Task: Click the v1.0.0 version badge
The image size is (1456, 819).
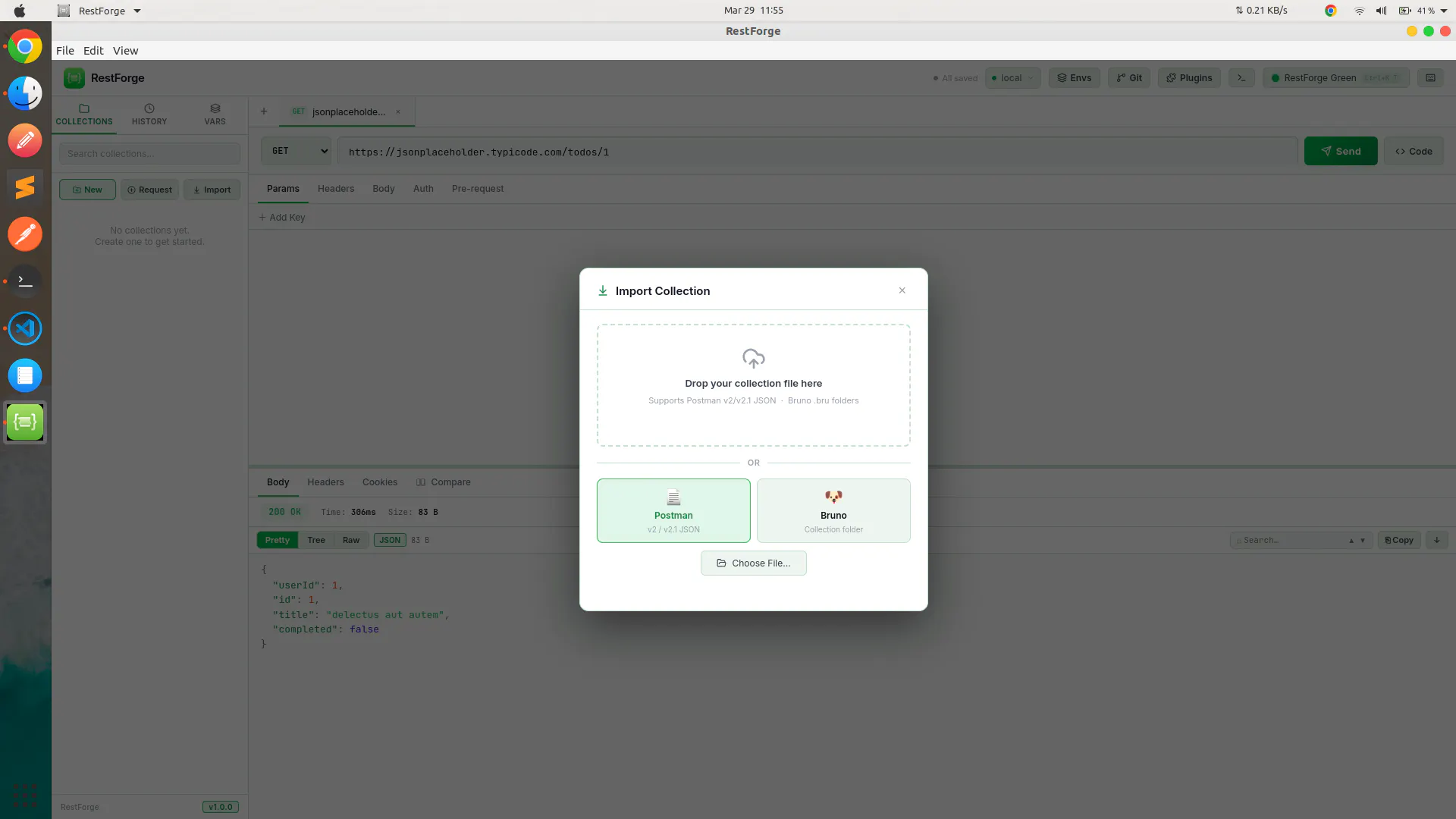Action: [221, 807]
